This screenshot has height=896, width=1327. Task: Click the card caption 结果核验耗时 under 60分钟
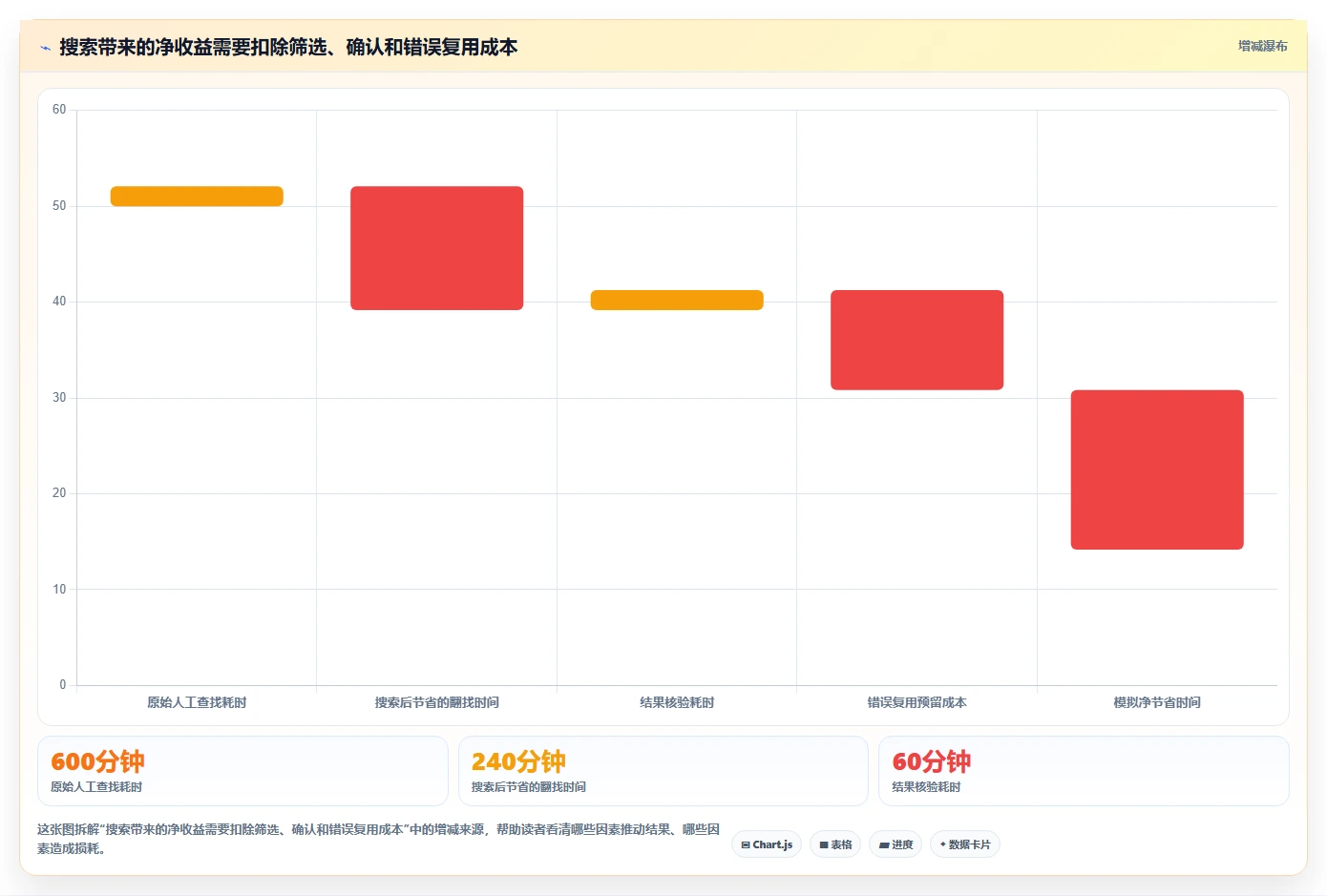coord(927,787)
